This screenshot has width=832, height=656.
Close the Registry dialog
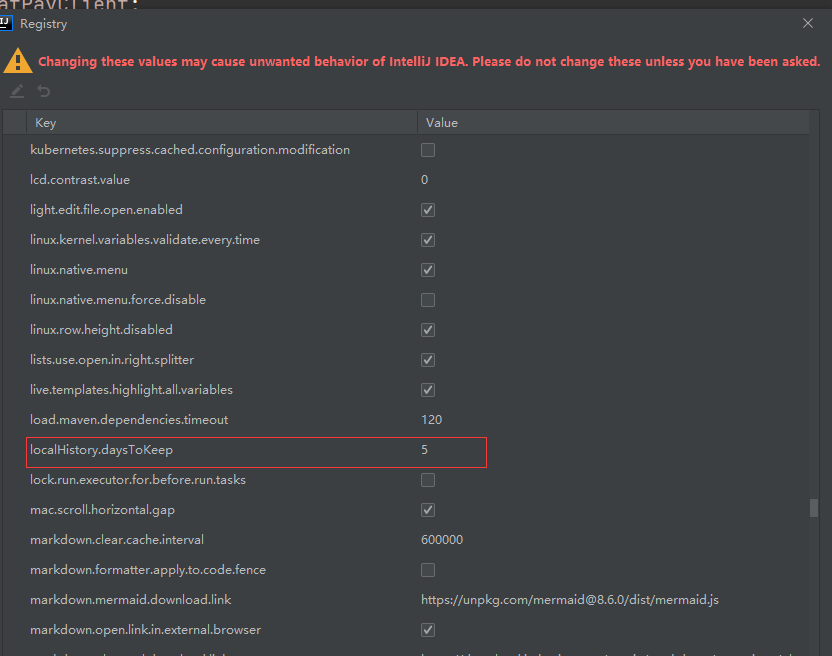[x=808, y=23]
